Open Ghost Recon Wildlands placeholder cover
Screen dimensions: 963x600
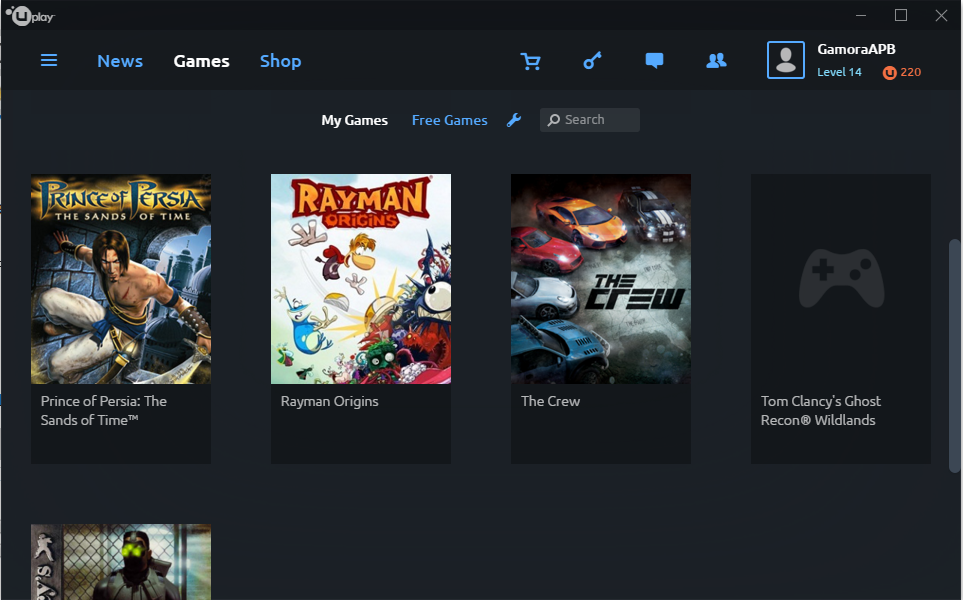pyautogui.click(x=841, y=279)
